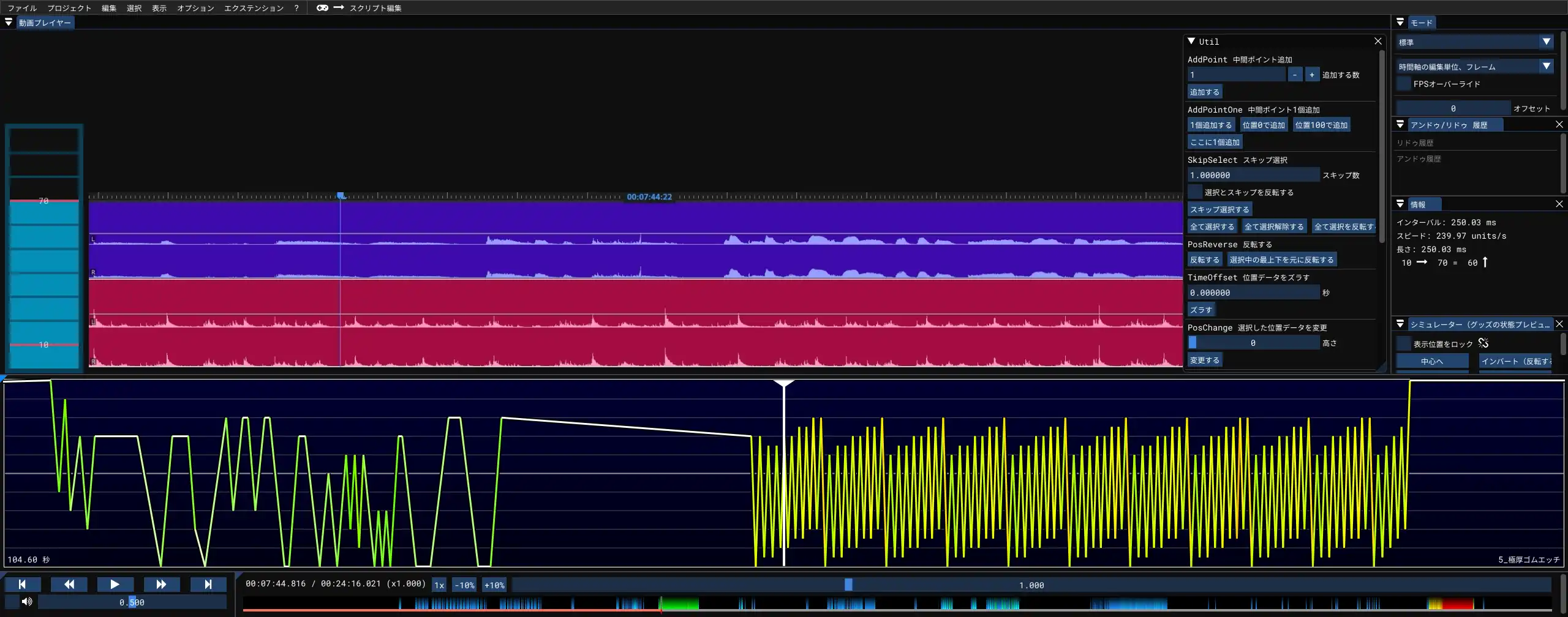Open the 標準 mode dropdown
Viewport: 1568px width, 617px height.
[x=1475, y=42]
